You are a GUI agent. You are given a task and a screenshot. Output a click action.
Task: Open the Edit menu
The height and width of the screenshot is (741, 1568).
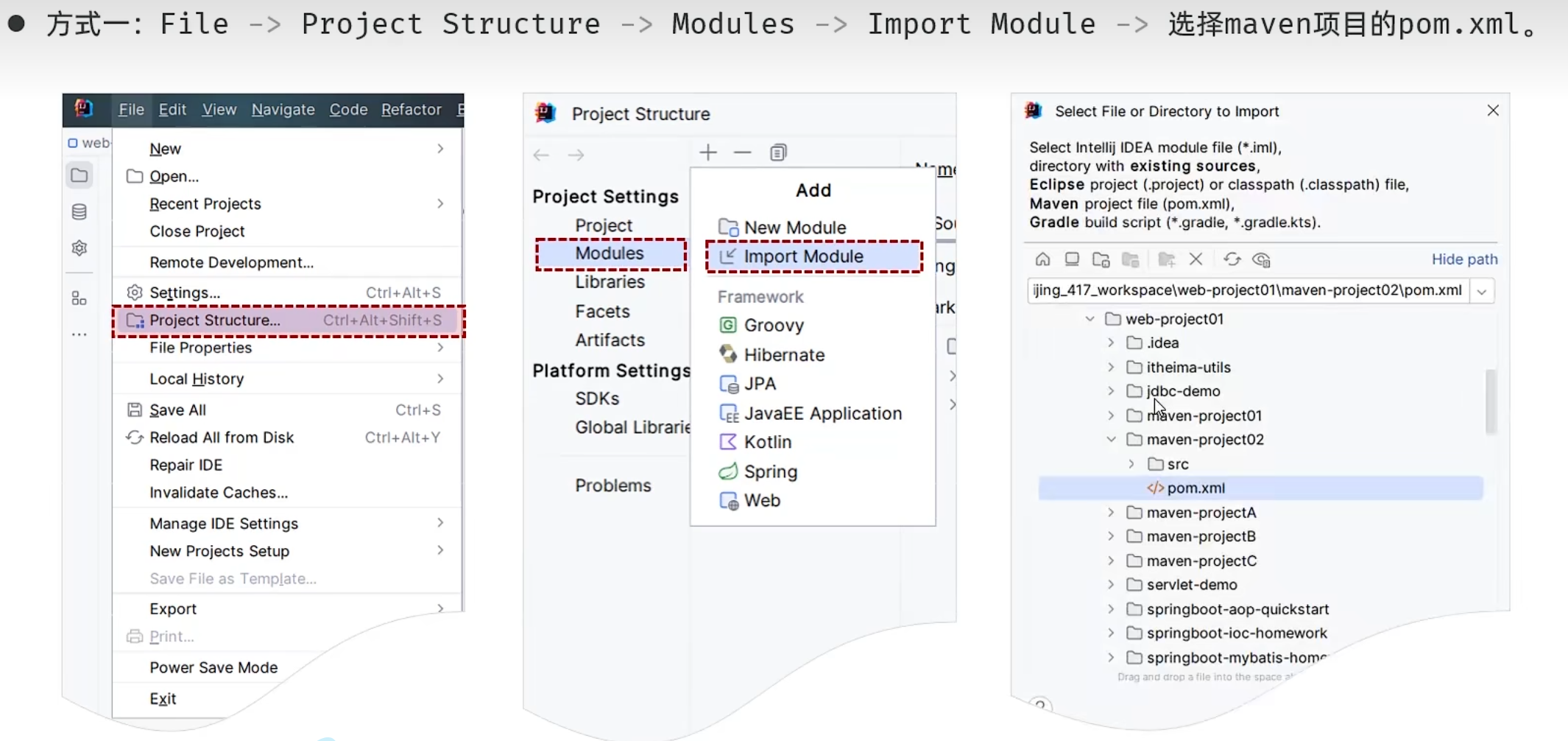[172, 109]
